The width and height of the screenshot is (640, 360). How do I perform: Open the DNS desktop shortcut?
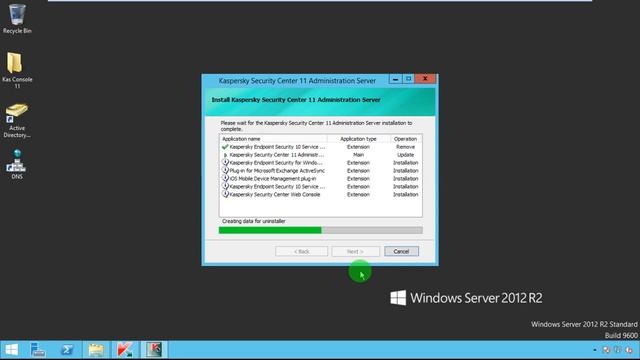pos(17,164)
